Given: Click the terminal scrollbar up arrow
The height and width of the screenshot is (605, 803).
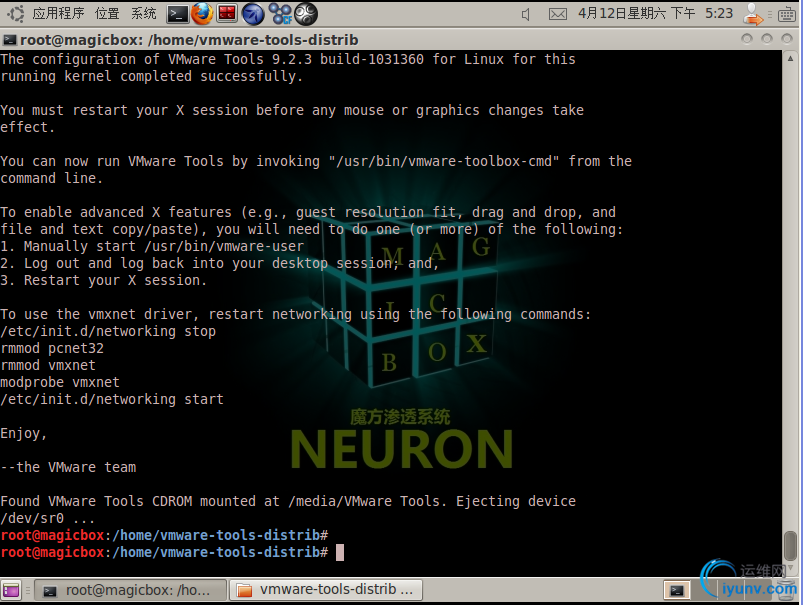Looking at the screenshot, I should point(790,58).
